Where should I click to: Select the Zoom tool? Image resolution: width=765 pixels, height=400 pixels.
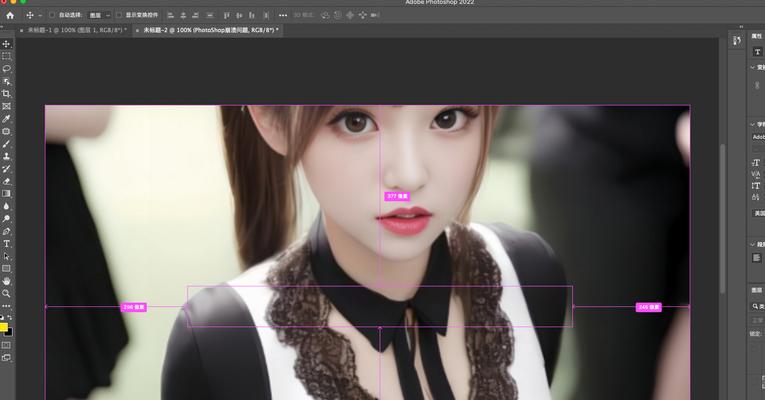[6, 294]
